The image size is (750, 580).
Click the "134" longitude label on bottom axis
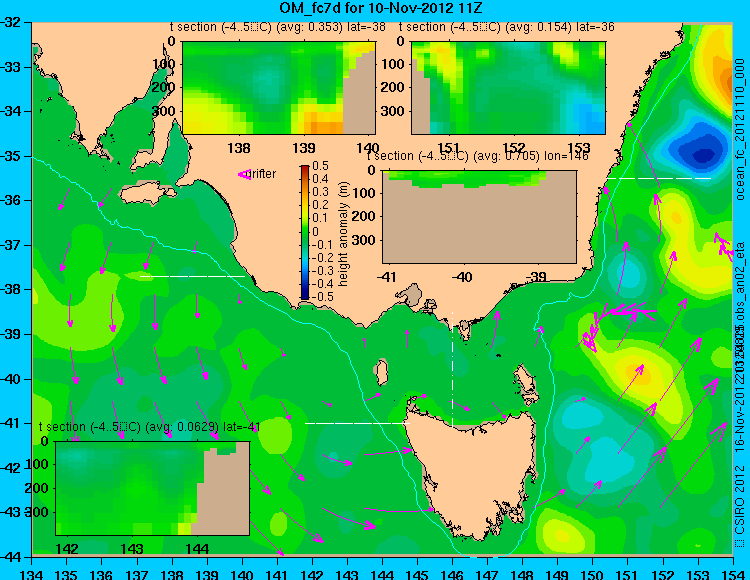[x=33, y=574]
